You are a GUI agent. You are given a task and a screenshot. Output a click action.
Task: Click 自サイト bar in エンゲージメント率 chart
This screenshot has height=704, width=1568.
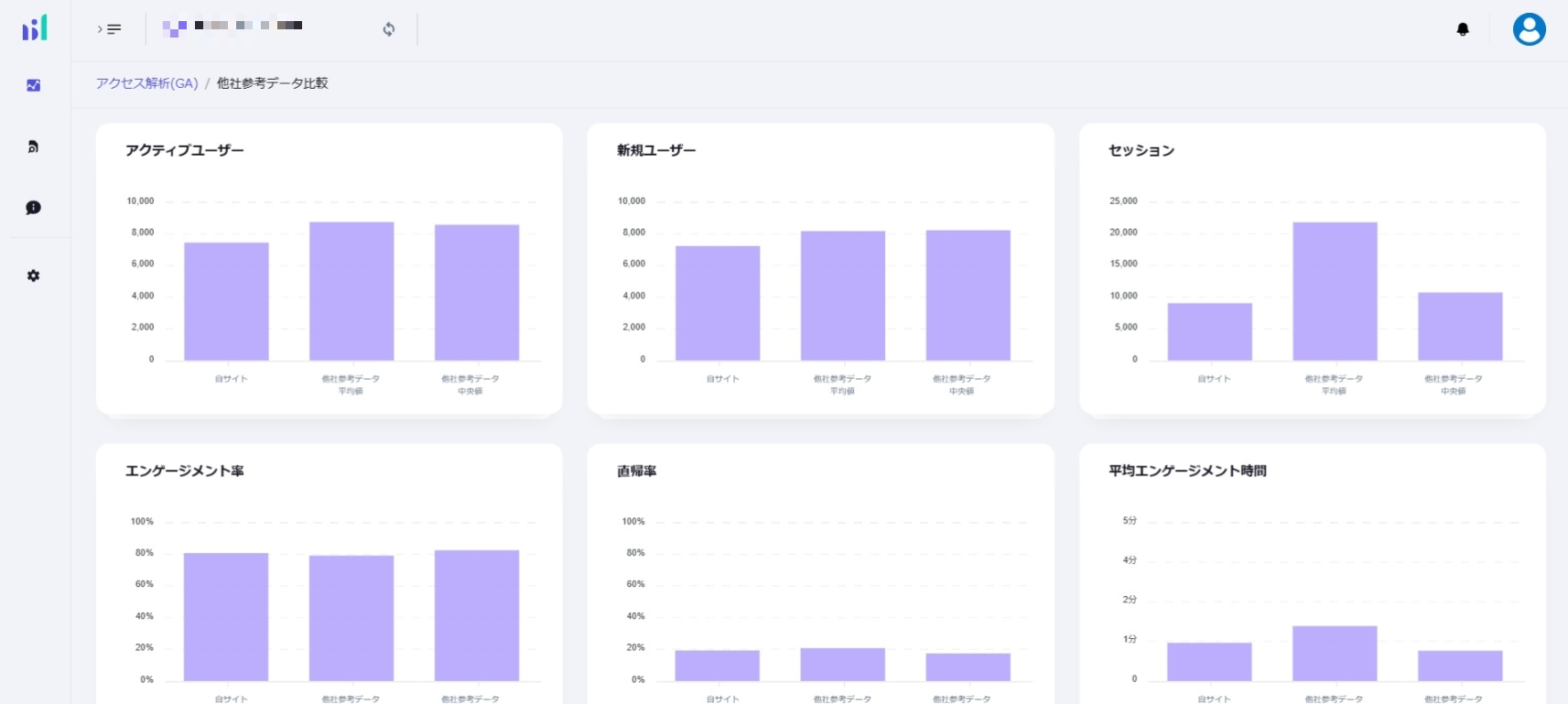pyautogui.click(x=226, y=616)
